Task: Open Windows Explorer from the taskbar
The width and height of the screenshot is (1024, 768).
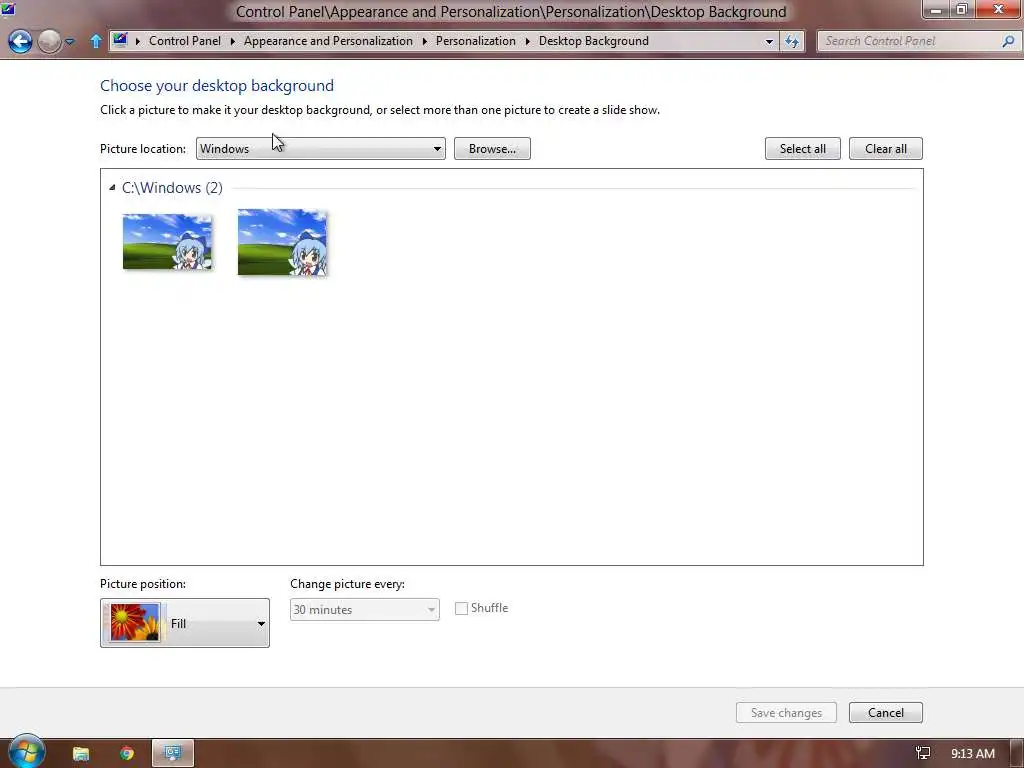Action: 80,753
